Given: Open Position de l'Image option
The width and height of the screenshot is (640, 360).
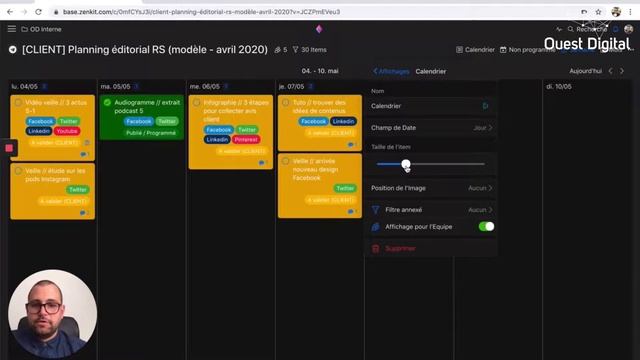Looking at the screenshot, I should click(x=431, y=188).
